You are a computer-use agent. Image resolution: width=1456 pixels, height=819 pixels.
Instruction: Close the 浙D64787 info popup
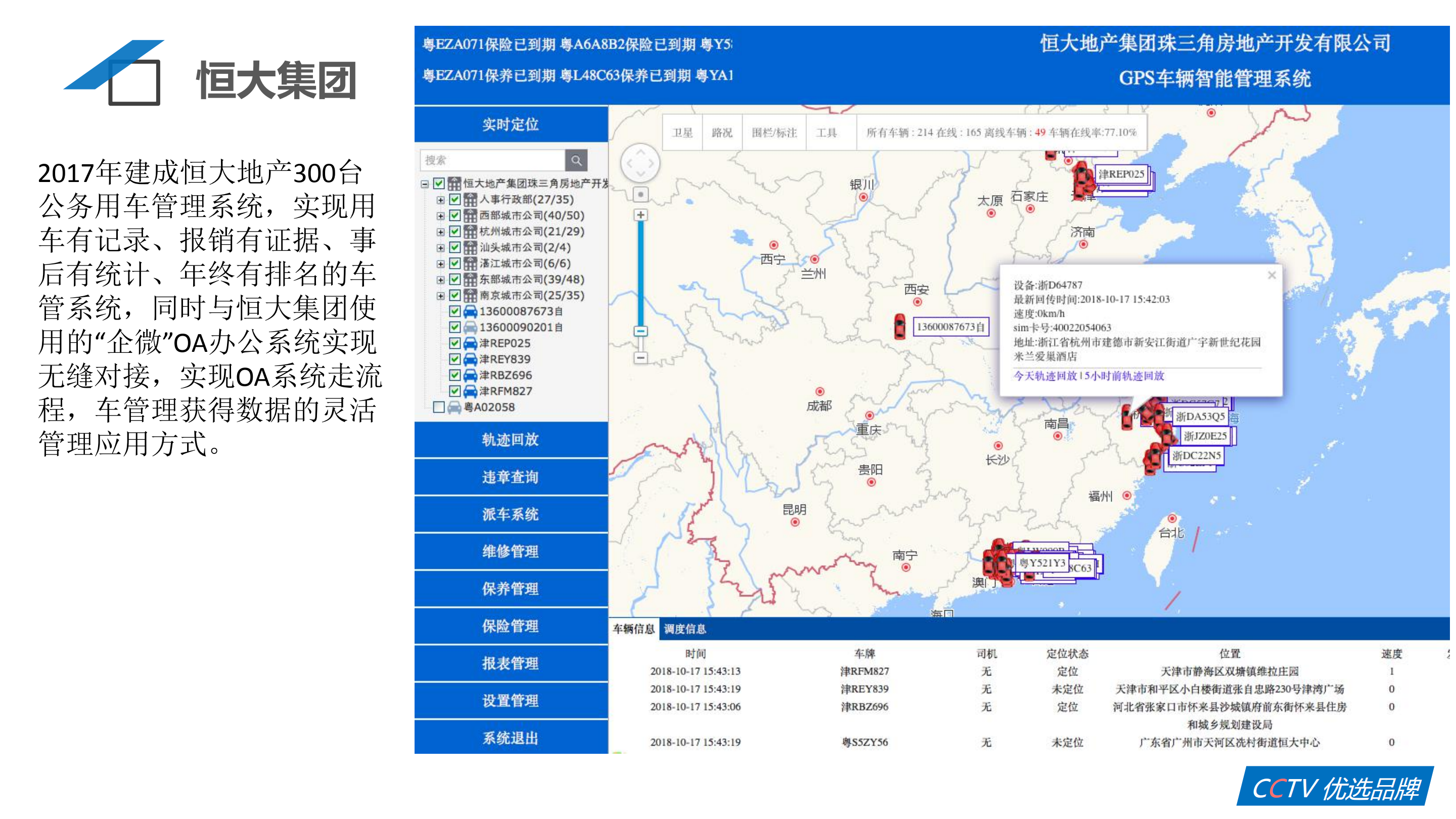click(1272, 275)
